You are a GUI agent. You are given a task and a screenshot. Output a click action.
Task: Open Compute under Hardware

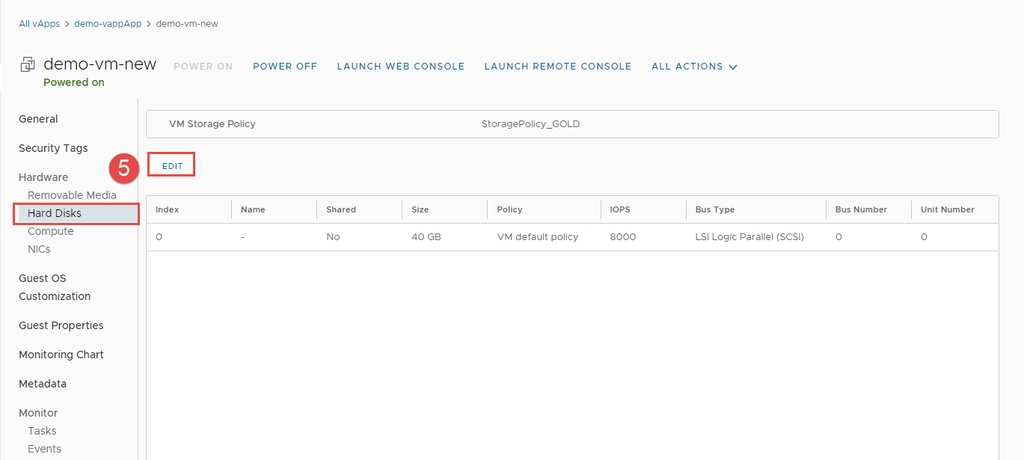coord(50,231)
